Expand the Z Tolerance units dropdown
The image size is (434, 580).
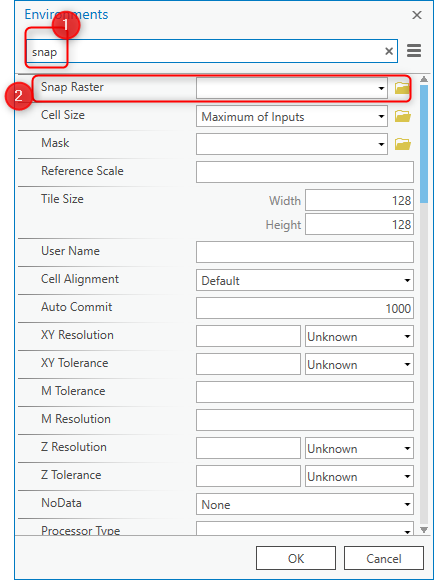pyautogui.click(x=359, y=476)
